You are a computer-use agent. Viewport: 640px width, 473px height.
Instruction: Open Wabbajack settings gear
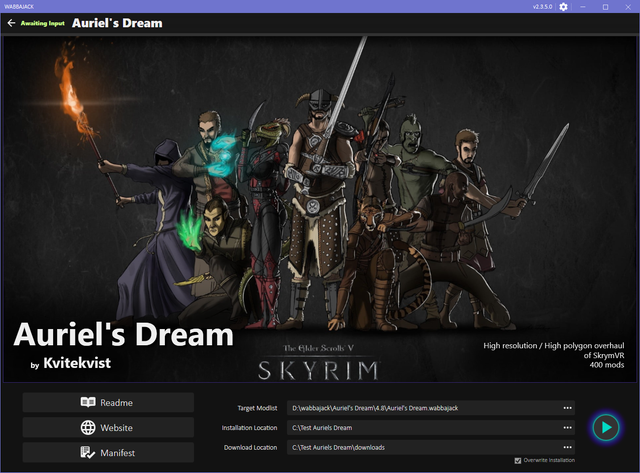[563, 7]
